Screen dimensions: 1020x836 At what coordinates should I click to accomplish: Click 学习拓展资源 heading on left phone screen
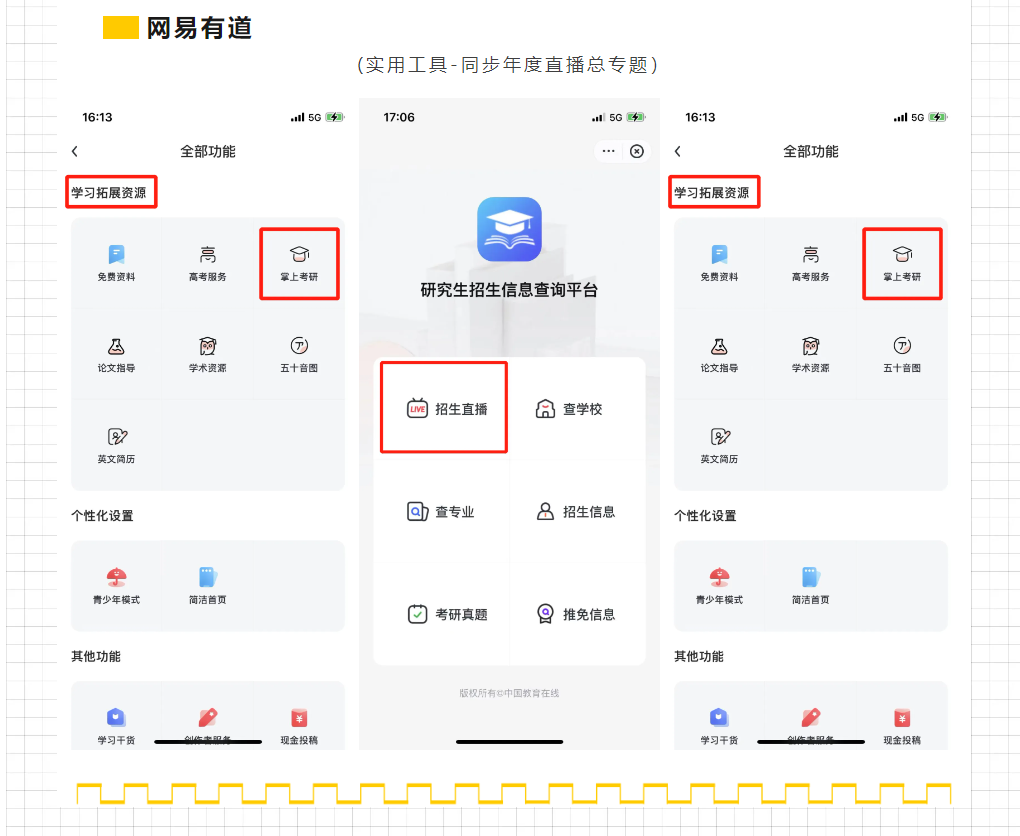pos(109,193)
